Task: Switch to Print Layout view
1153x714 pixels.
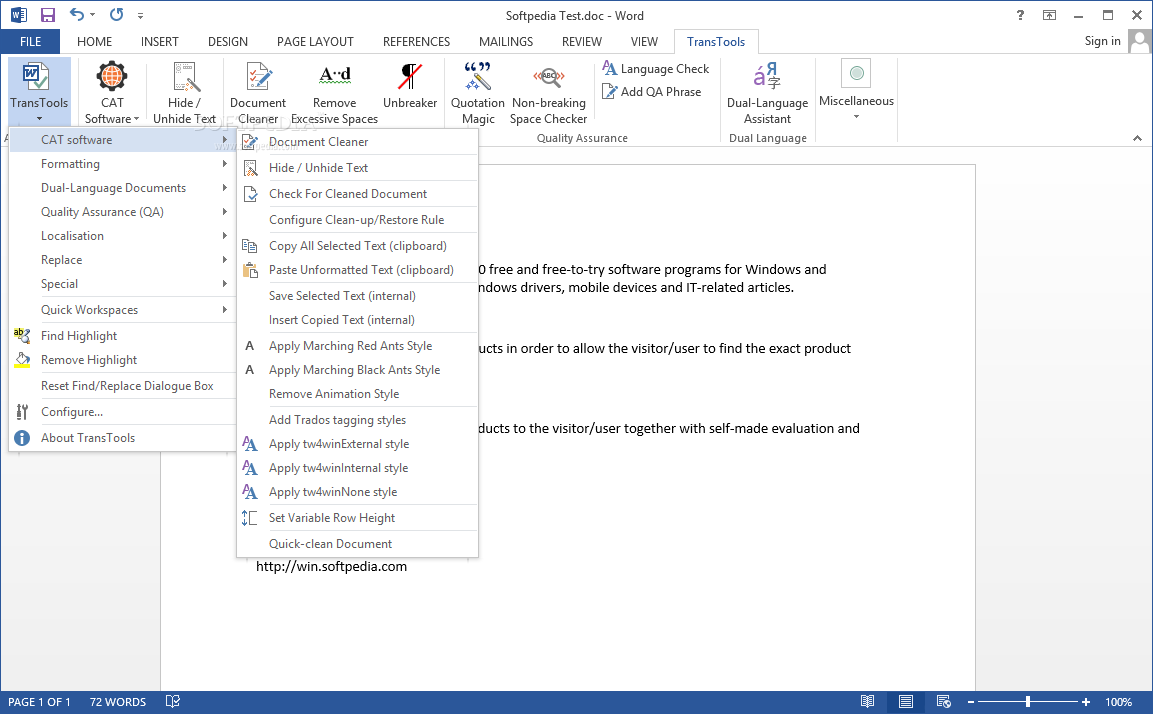Action: coord(906,701)
